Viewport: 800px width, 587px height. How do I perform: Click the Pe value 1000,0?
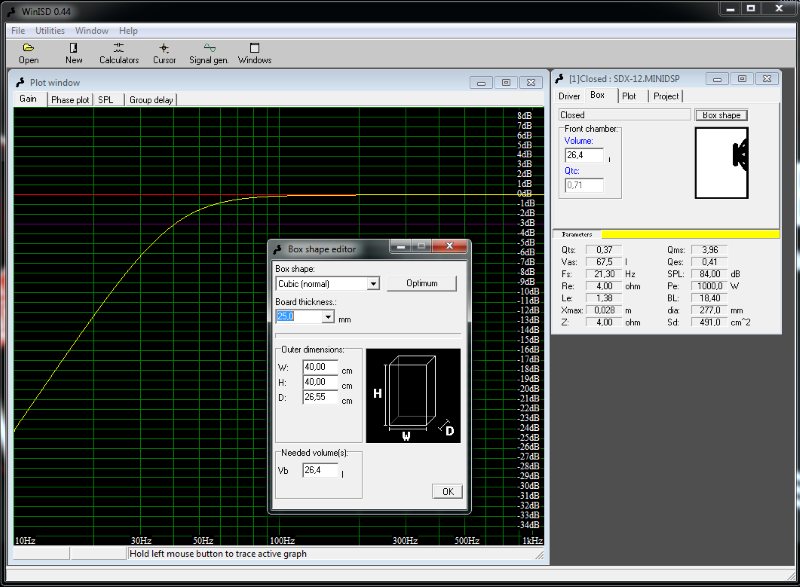coord(709,286)
